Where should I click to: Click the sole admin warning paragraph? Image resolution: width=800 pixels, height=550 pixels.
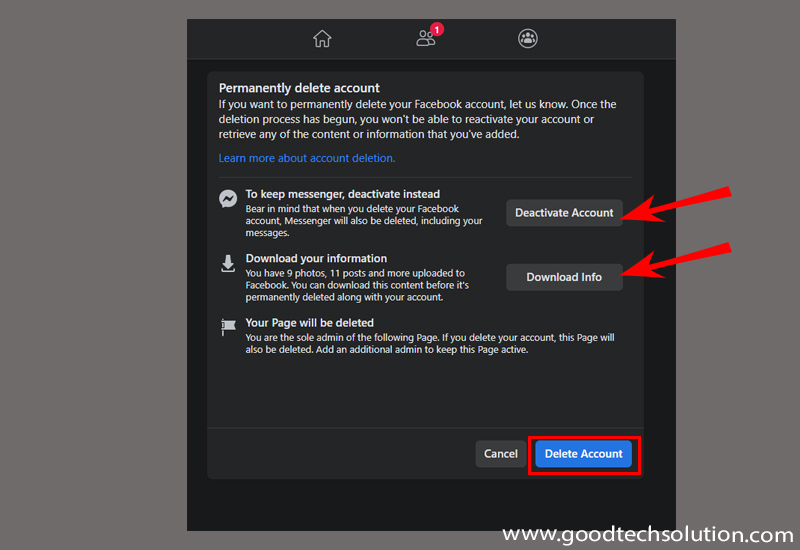tap(430, 343)
